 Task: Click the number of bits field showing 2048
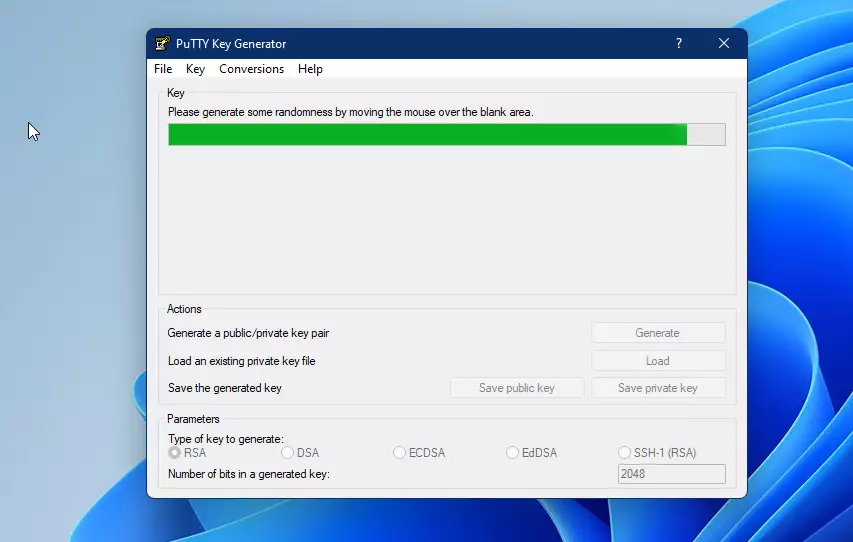pos(672,474)
